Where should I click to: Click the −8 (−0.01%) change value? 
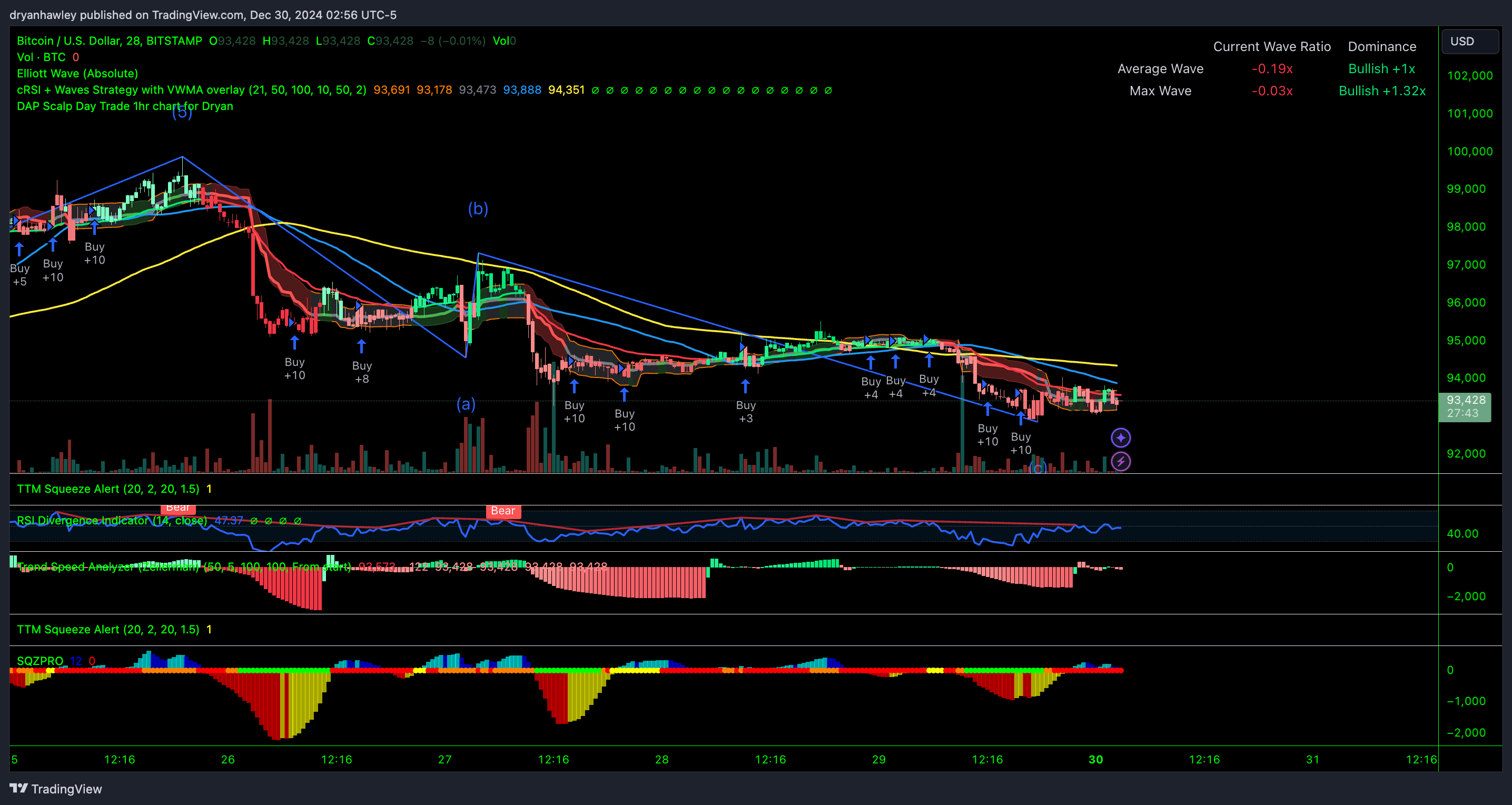click(x=452, y=41)
